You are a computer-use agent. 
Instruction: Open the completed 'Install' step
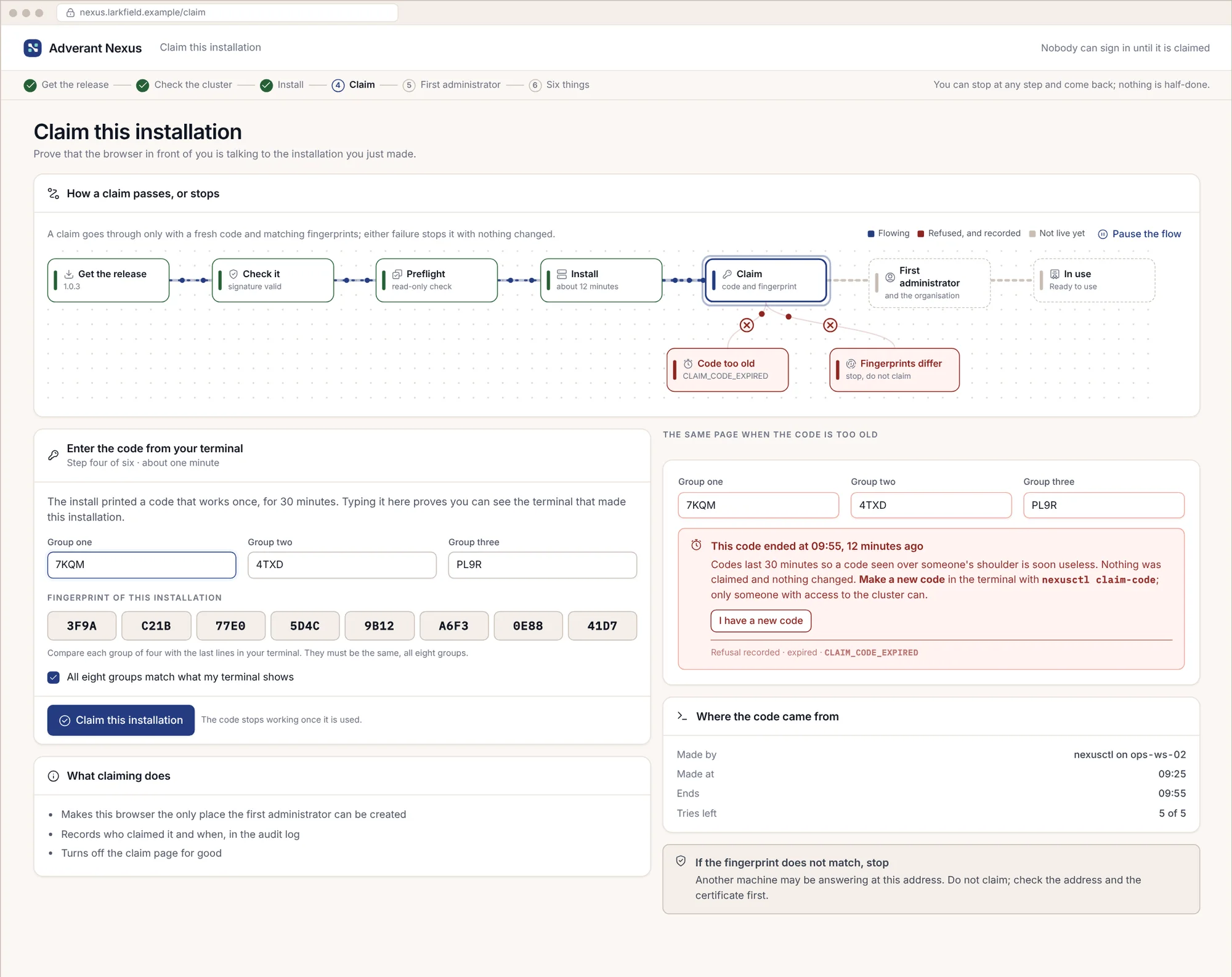pos(282,85)
